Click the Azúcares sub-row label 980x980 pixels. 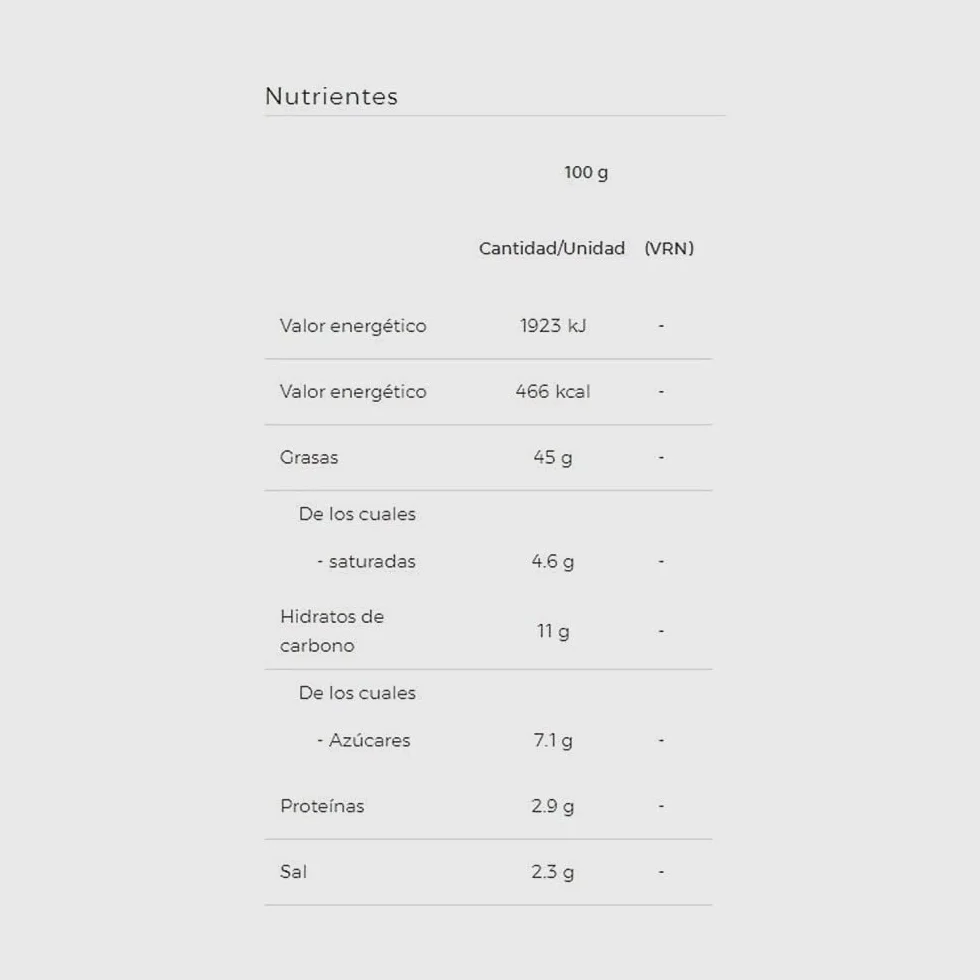click(364, 740)
